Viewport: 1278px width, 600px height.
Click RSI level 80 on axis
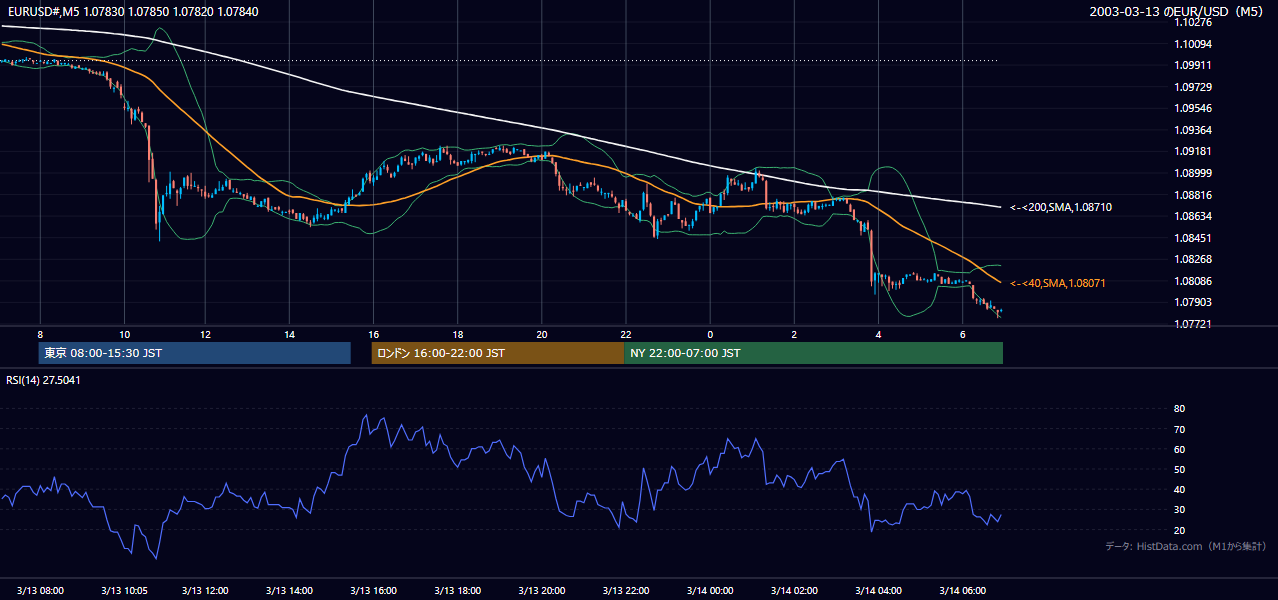tap(1179, 409)
